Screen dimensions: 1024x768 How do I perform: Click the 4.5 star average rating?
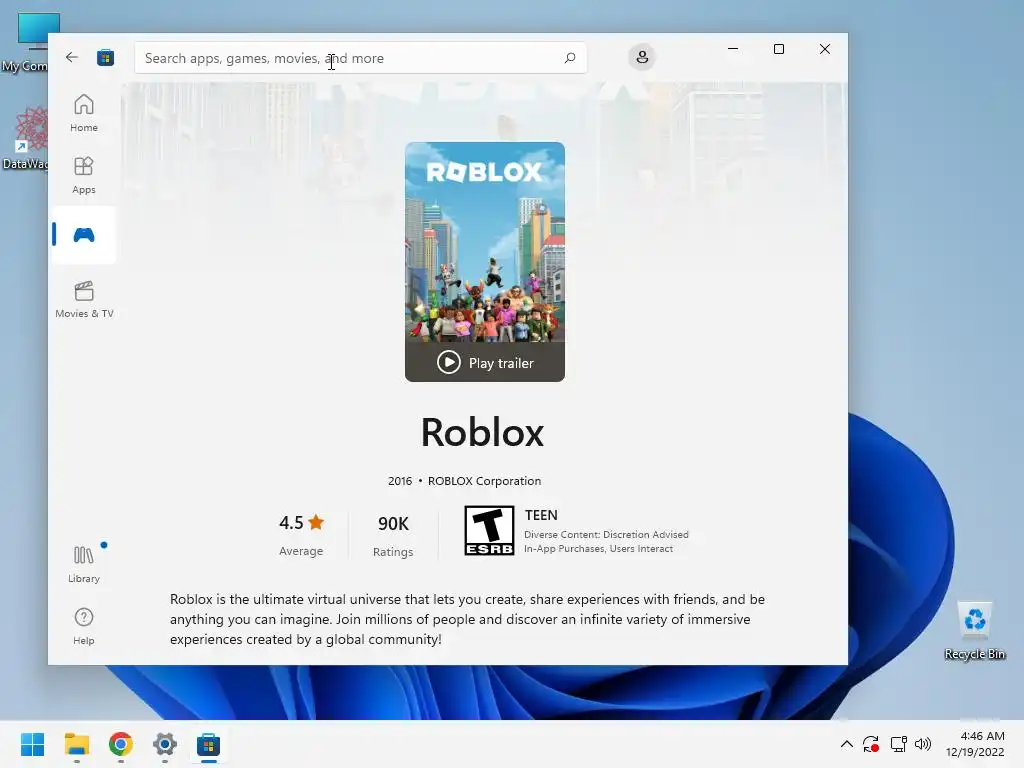click(301, 534)
